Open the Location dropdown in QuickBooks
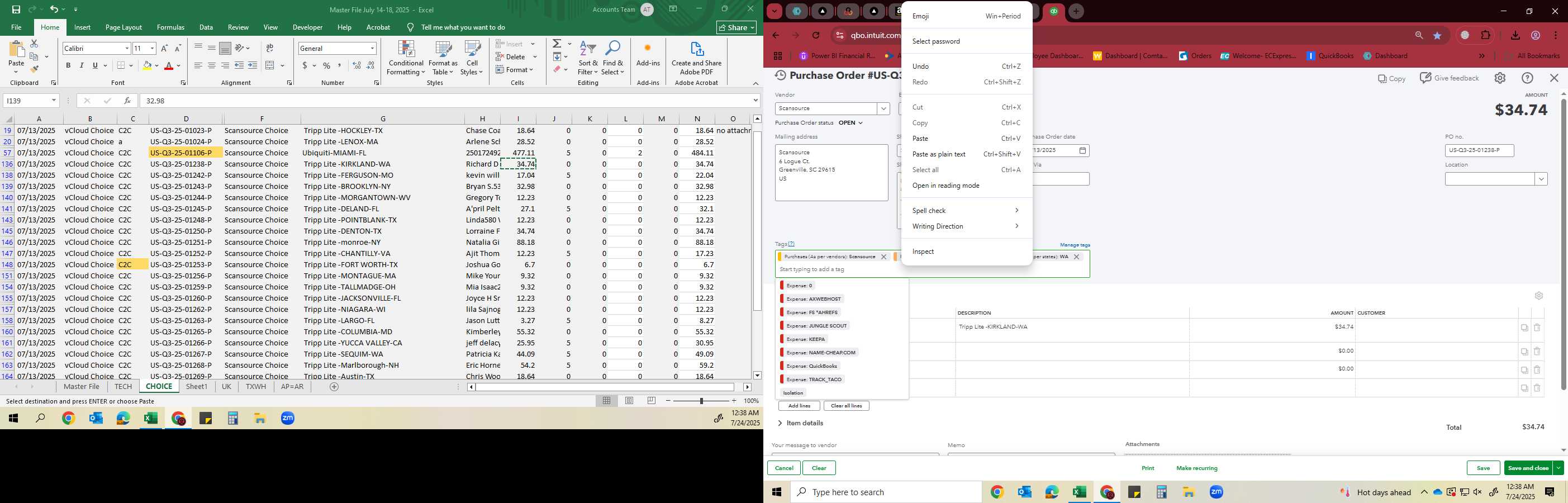Image resolution: width=1568 pixels, height=503 pixels. pyautogui.click(x=1541, y=179)
